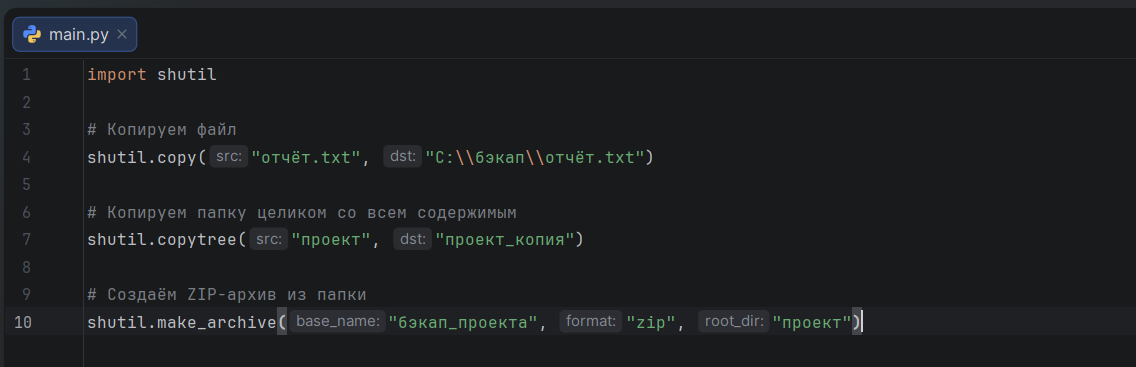Screen dimensions: 1136x367
Task: Click line number 4 in the gutter
Action: click(26, 157)
